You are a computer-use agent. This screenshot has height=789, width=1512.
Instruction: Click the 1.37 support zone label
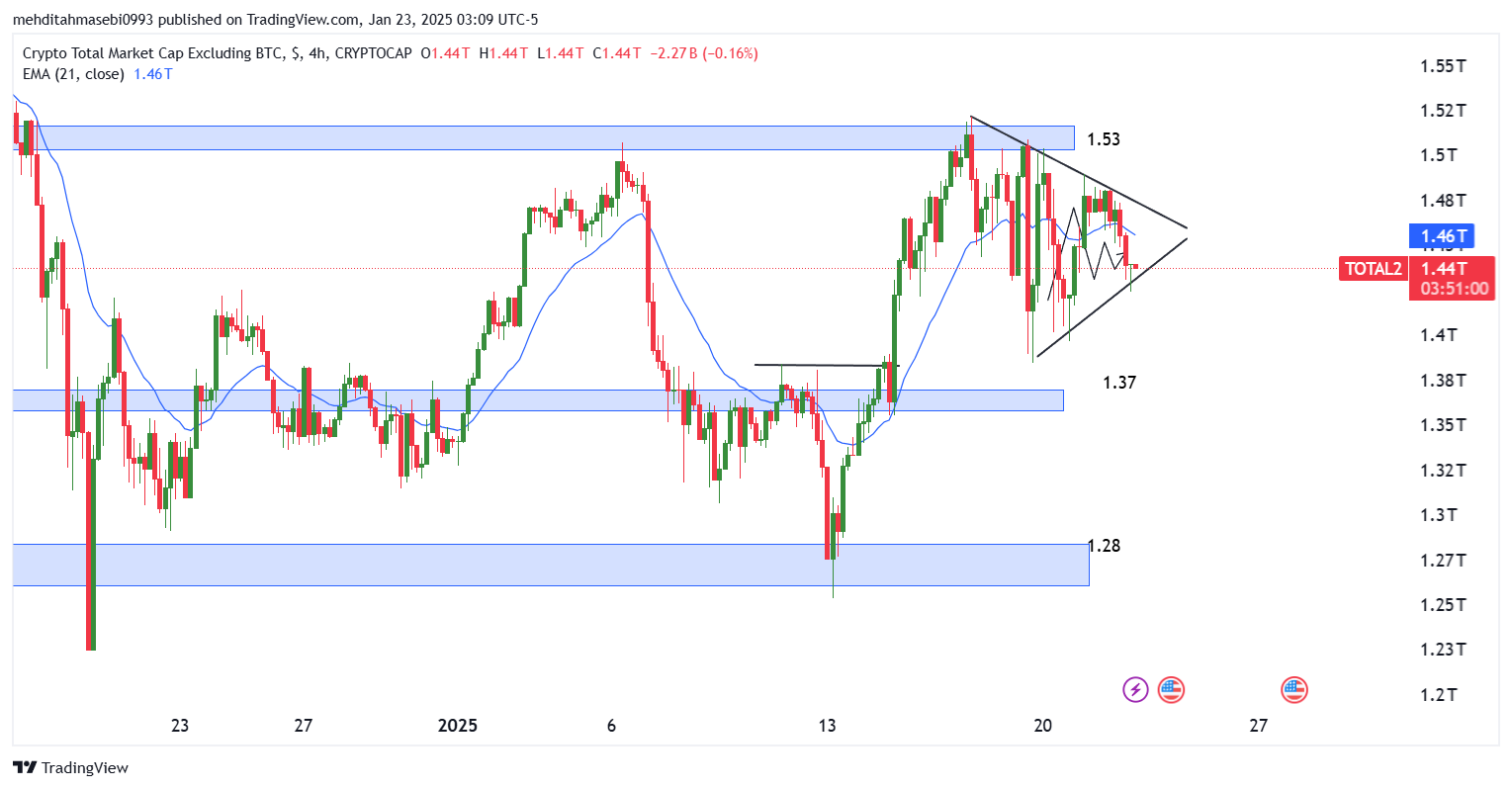coord(1119,383)
